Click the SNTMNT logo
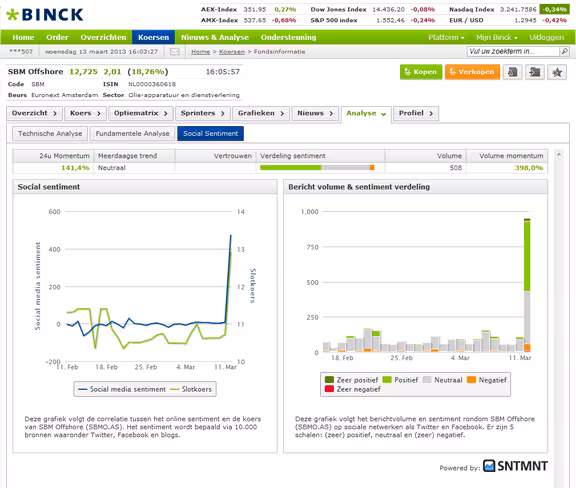The image size is (576, 488). pyautogui.click(x=515, y=466)
